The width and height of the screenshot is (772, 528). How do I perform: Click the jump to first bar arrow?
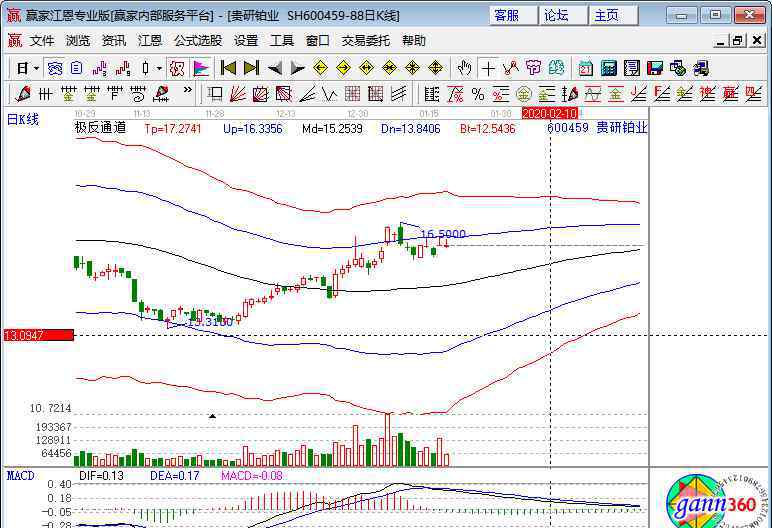[228, 68]
